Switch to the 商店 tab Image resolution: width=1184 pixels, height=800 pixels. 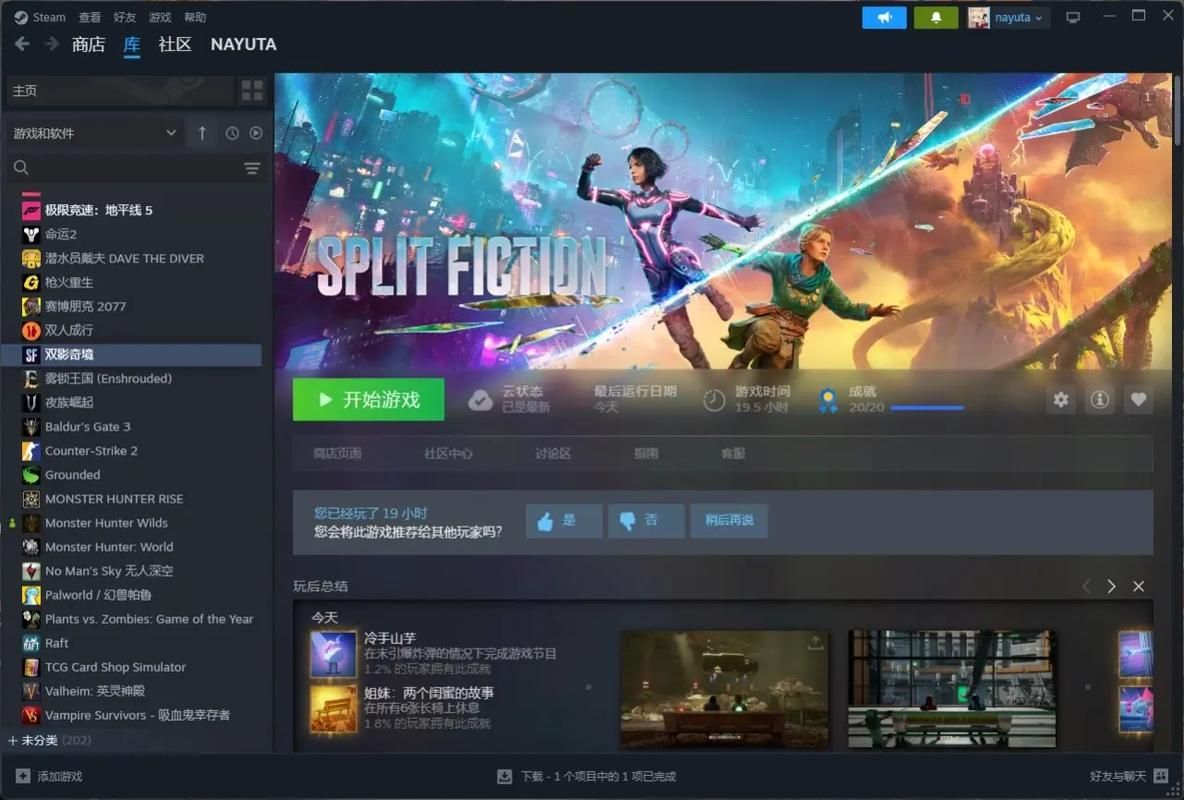click(x=88, y=45)
